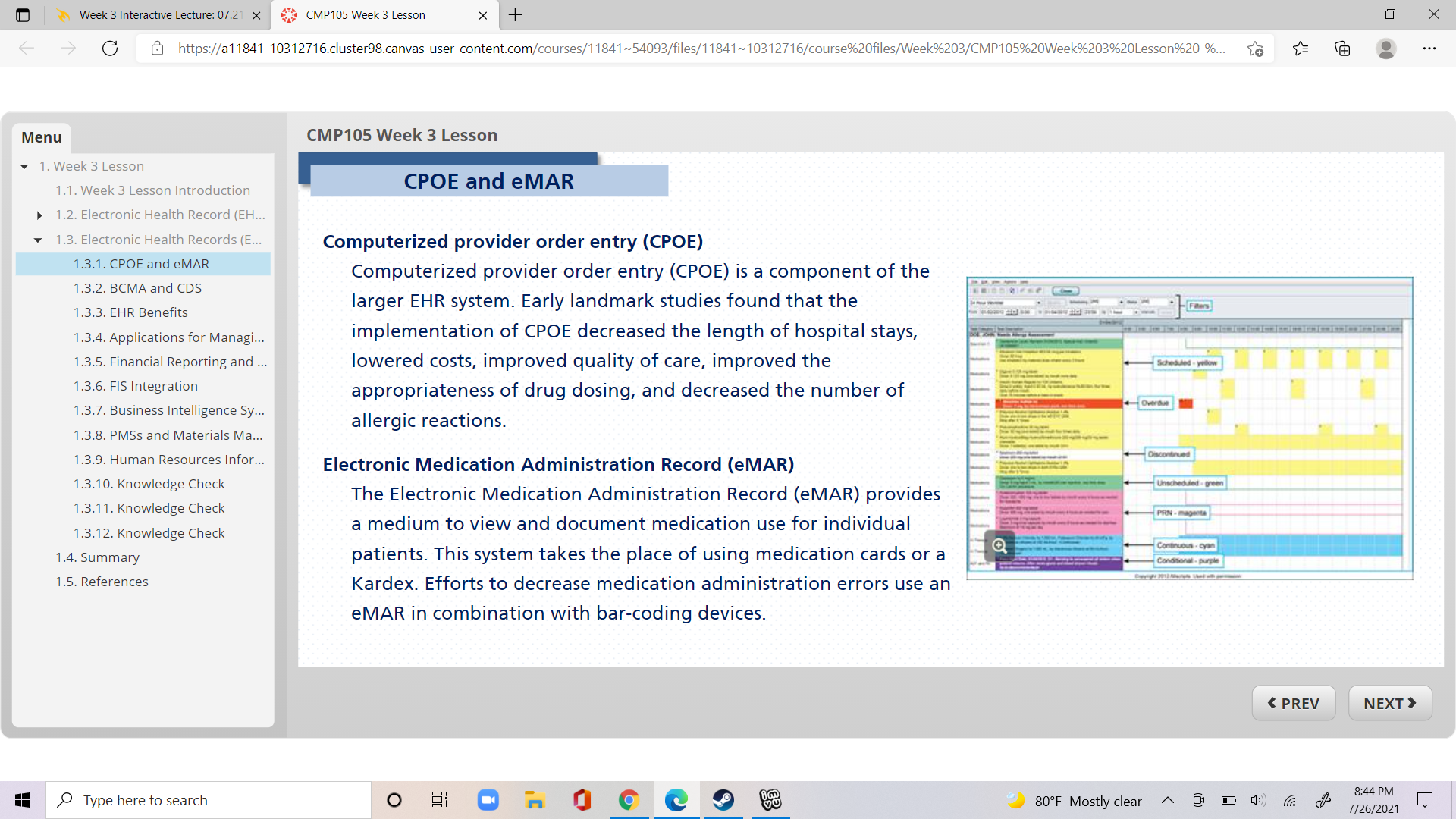
Task: Open weather widget 80°F Mostly clear
Action: click(x=1074, y=801)
